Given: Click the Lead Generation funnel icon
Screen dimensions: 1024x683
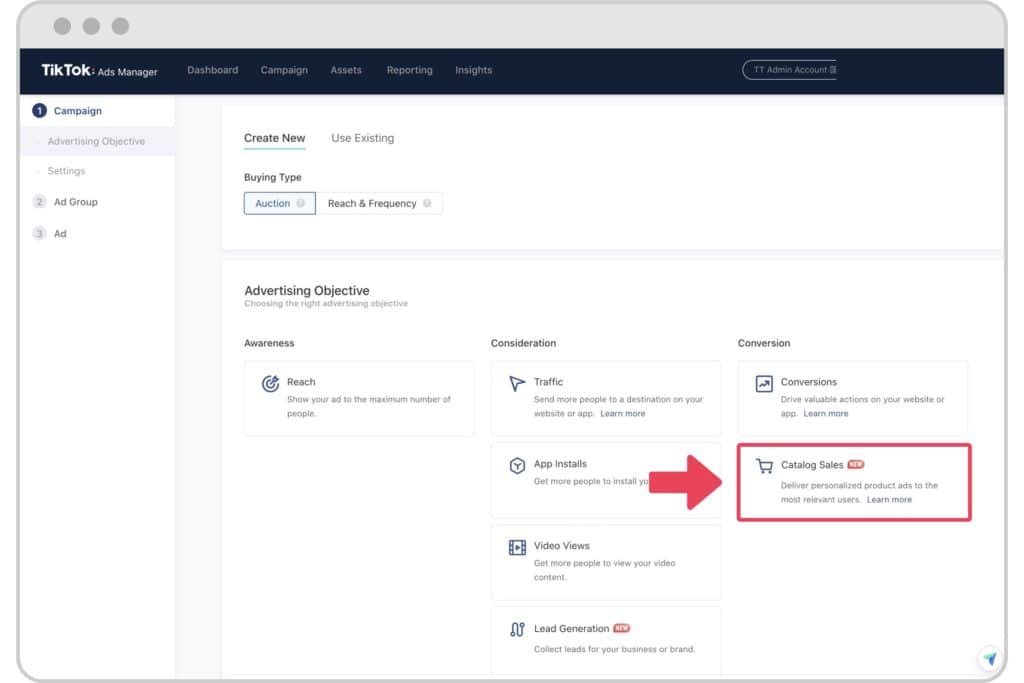Looking at the screenshot, I should [x=517, y=629].
